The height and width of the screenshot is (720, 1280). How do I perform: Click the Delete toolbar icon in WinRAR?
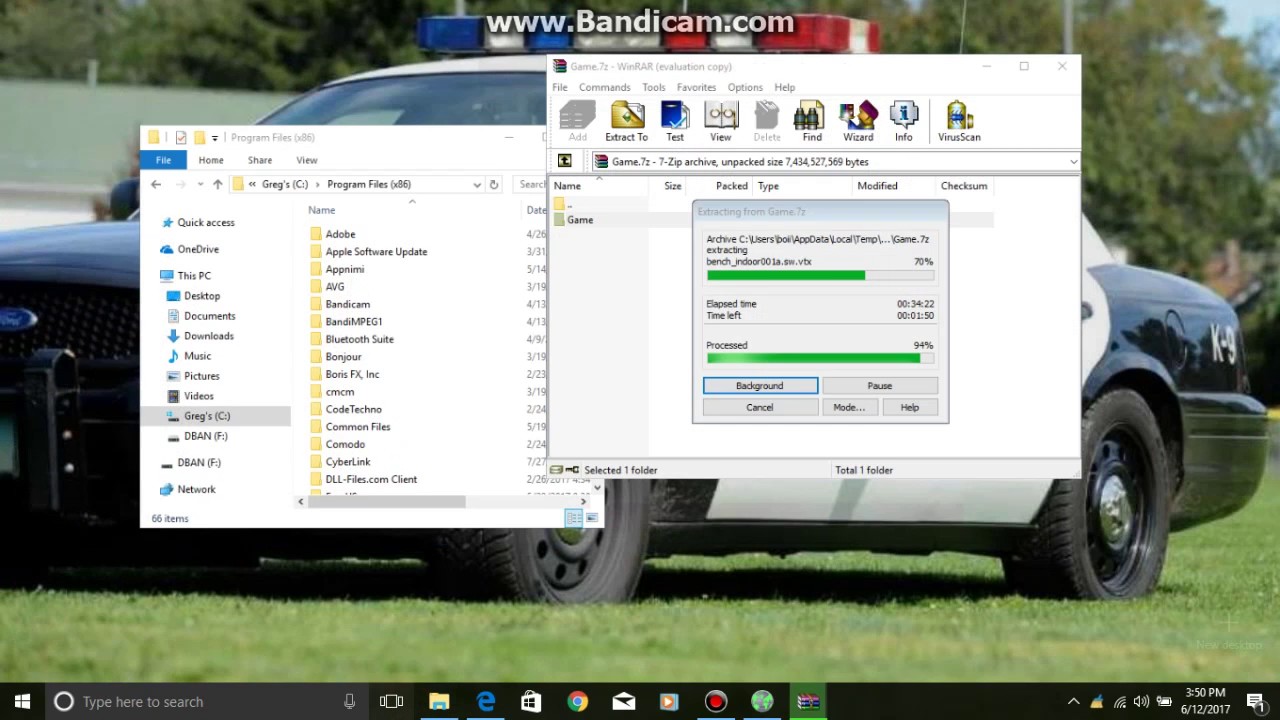click(x=767, y=122)
